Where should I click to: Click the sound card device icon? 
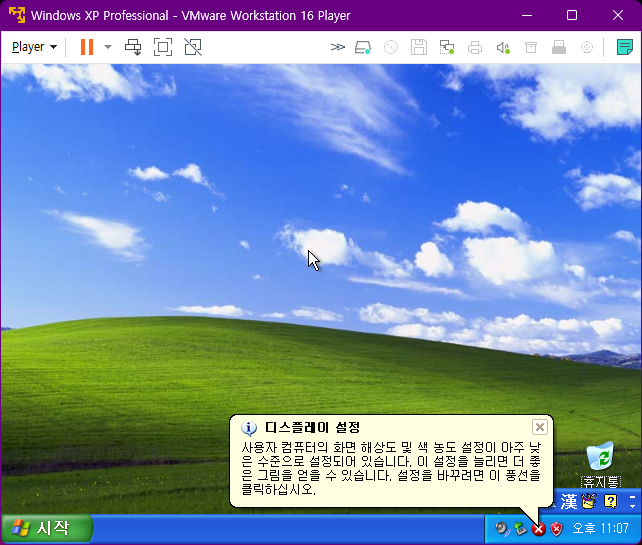(503, 47)
